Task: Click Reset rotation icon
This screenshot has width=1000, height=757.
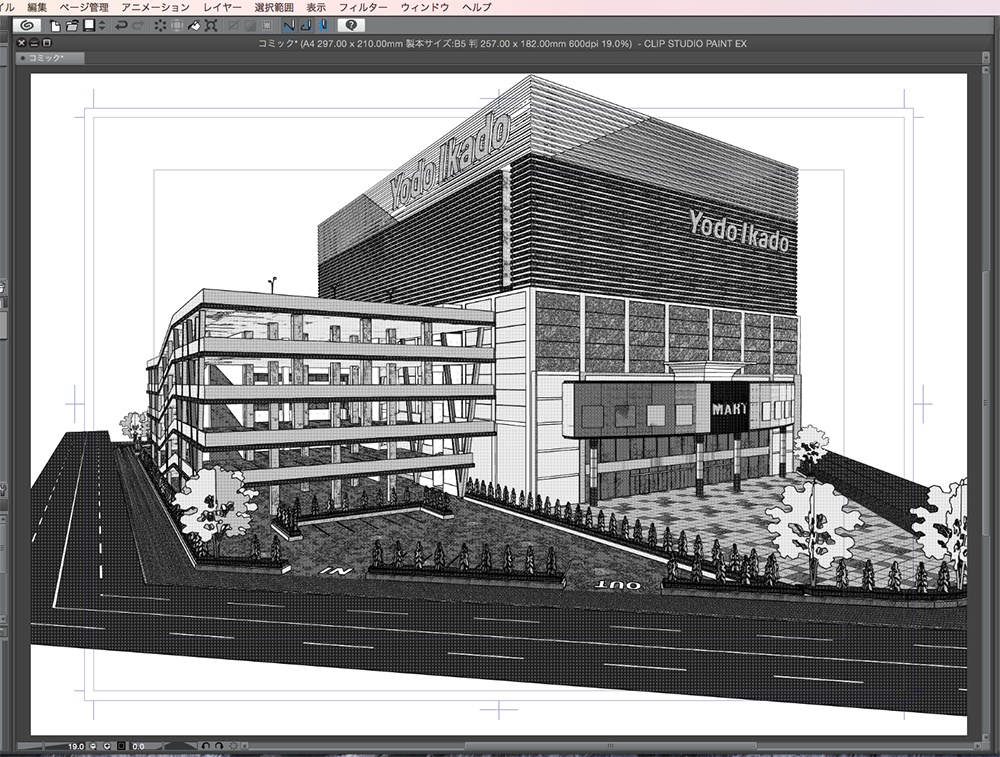Action: pyautogui.click(x=233, y=746)
